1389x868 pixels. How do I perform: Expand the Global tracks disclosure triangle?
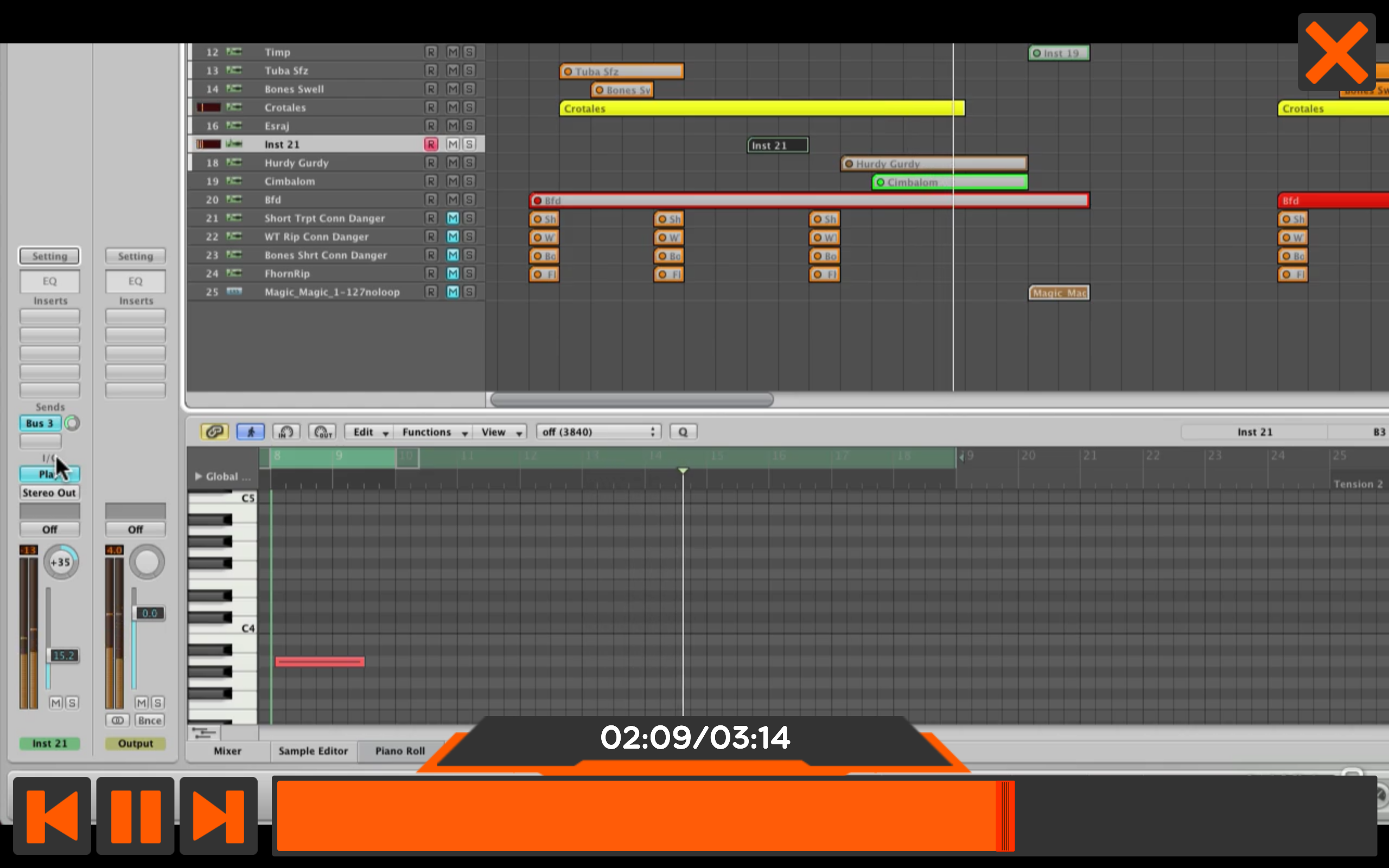pyautogui.click(x=198, y=476)
